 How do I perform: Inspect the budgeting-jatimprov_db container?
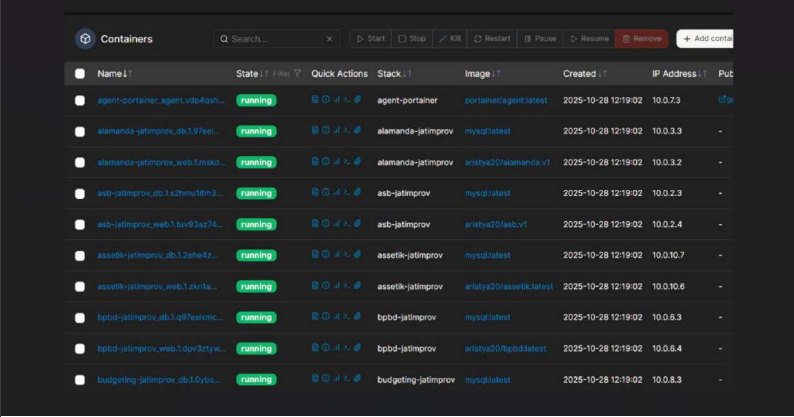pyautogui.click(x=326, y=378)
